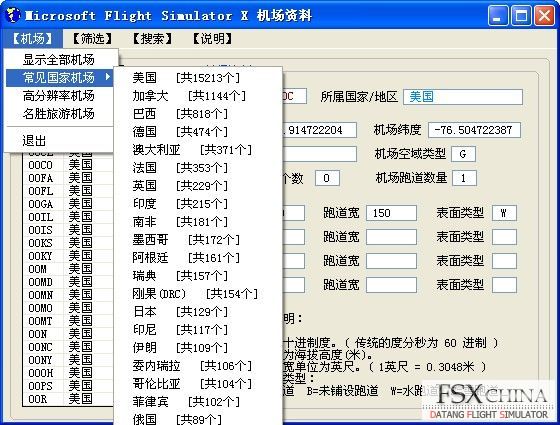Select airport row 00M in the list
Screen dimensions: 560x425
(x=68, y=269)
